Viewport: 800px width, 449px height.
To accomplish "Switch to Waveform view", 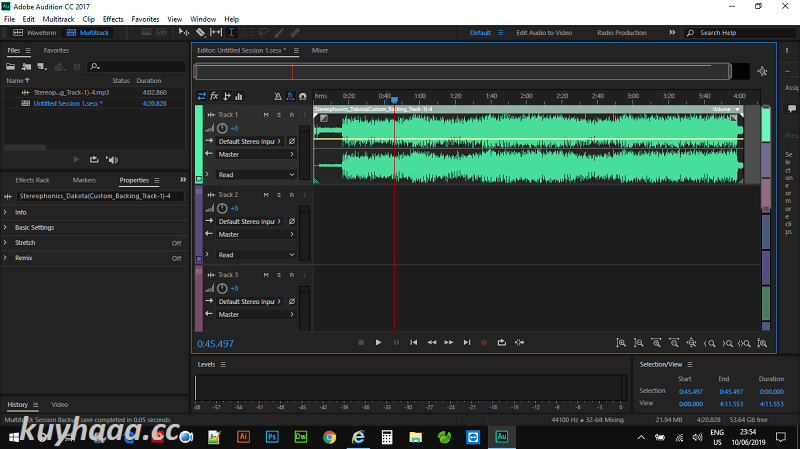I will (x=35, y=32).
